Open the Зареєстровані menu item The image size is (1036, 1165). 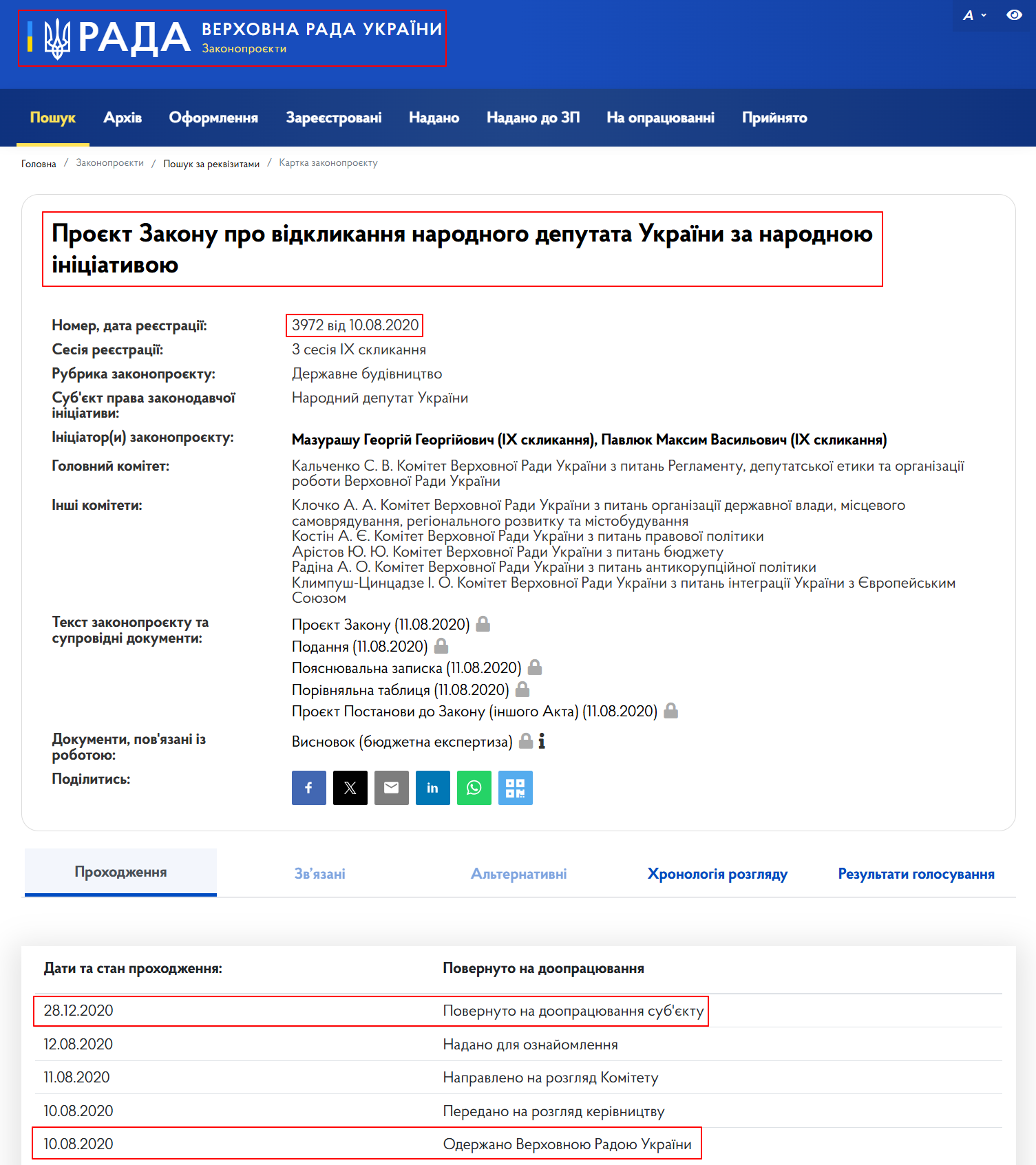click(334, 118)
